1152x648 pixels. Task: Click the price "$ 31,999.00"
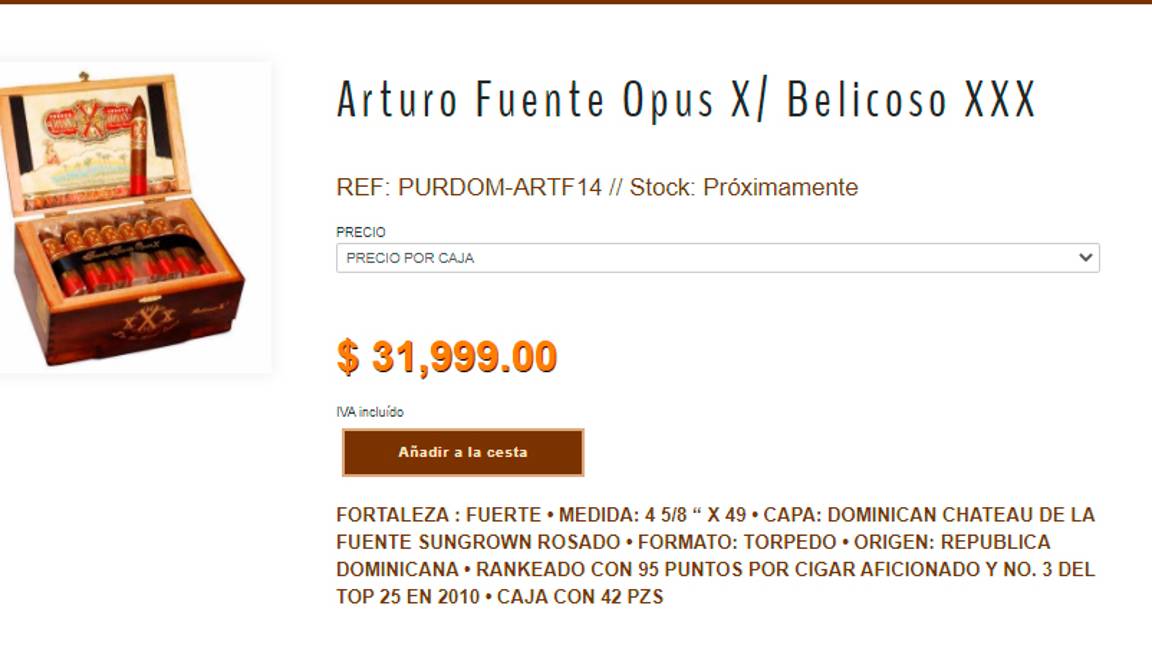pyautogui.click(x=447, y=357)
